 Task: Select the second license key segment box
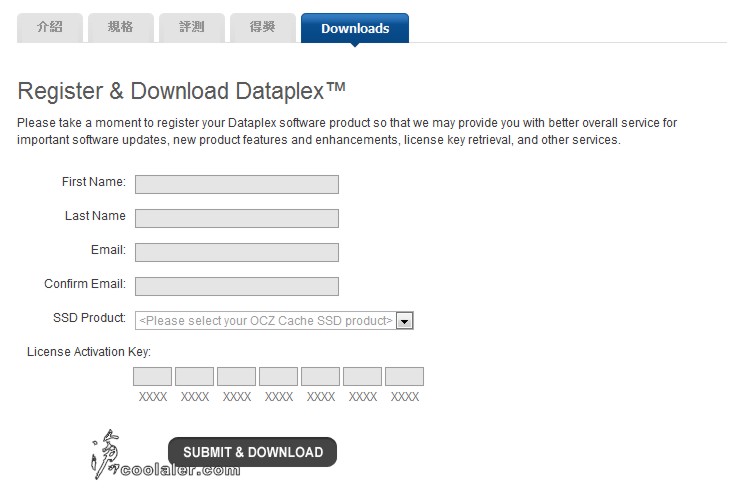pos(194,377)
